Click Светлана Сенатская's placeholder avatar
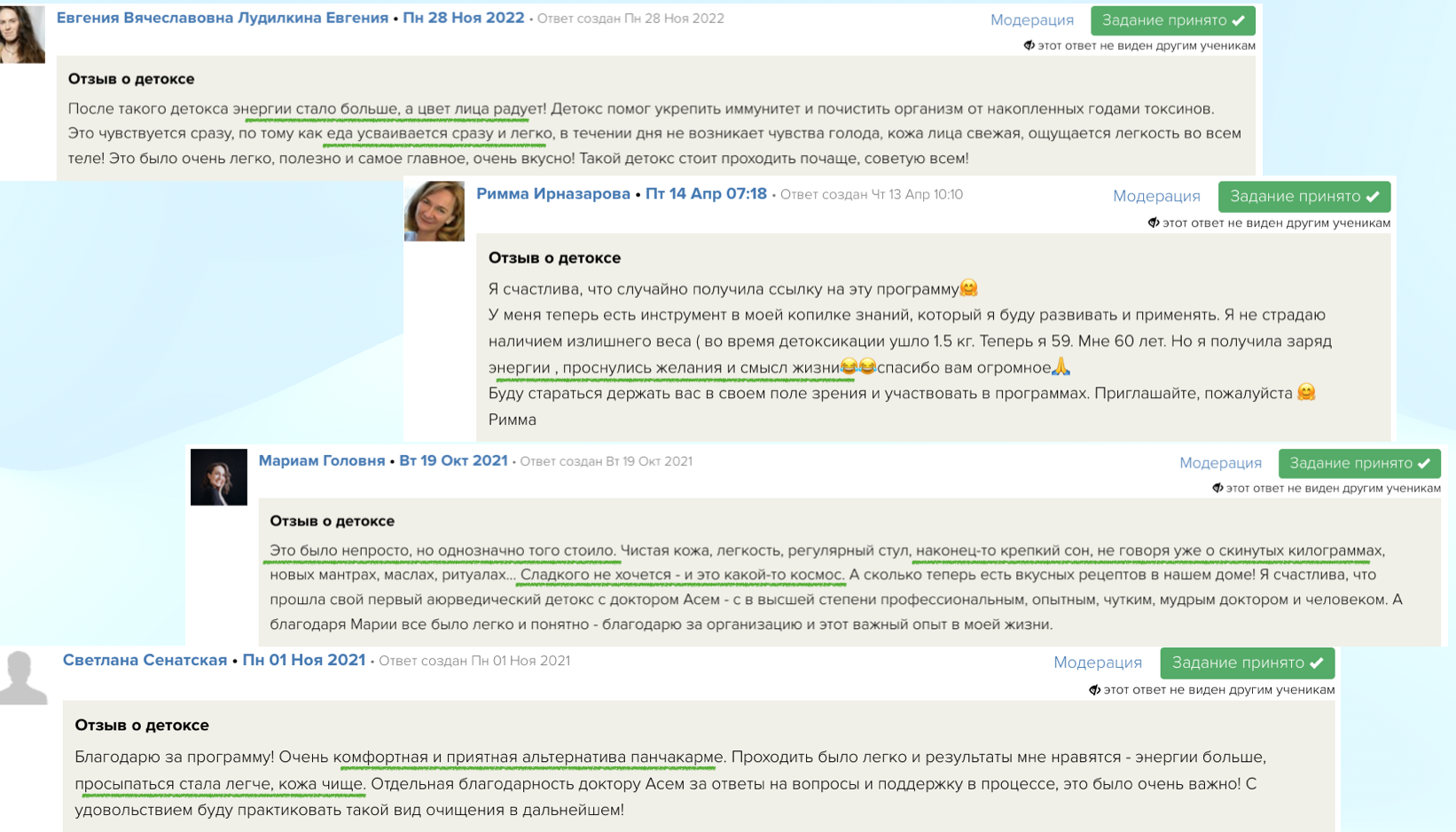1456x832 pixels. (x=23, y=678)
